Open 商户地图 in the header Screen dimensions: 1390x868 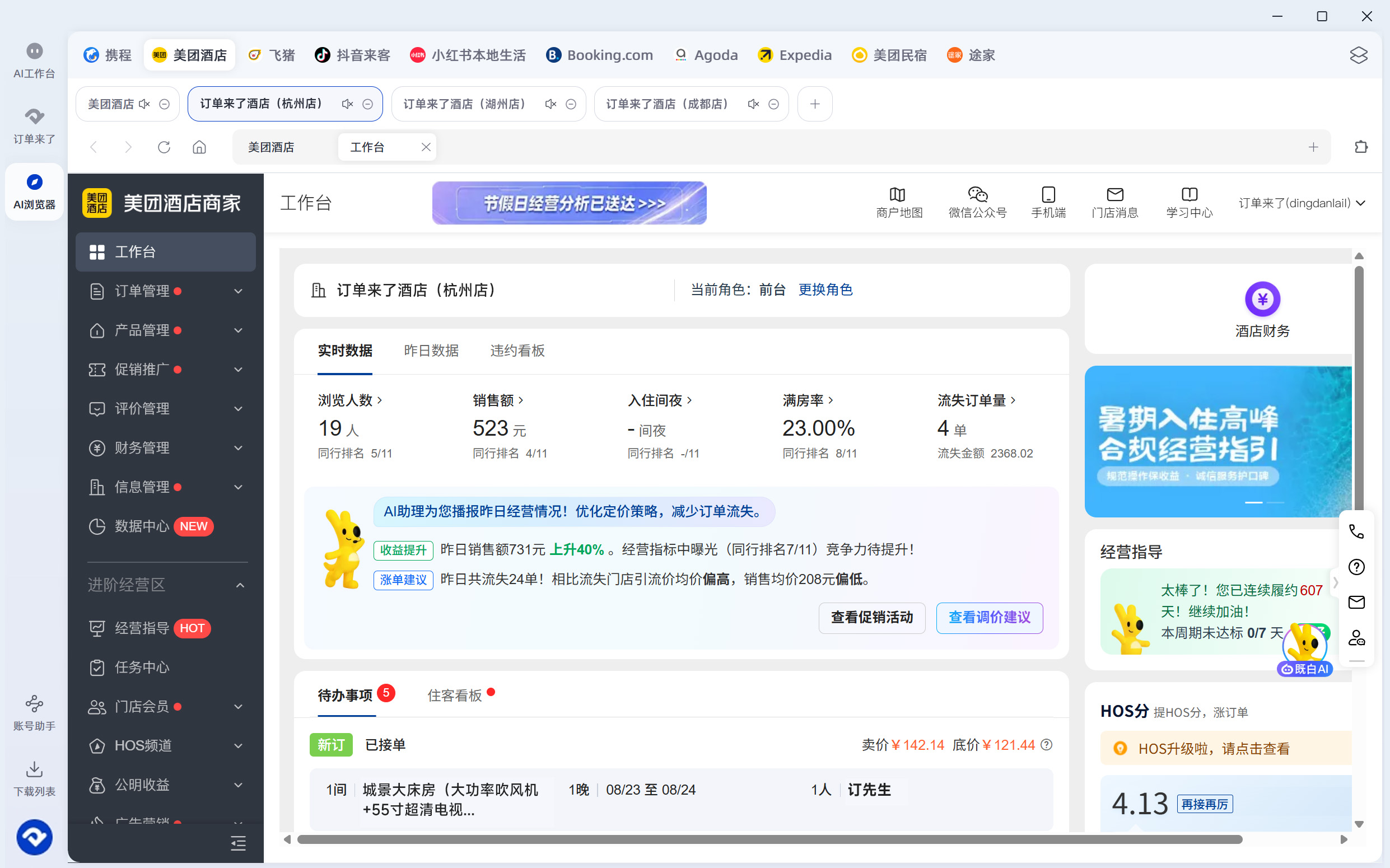[899, 203]
